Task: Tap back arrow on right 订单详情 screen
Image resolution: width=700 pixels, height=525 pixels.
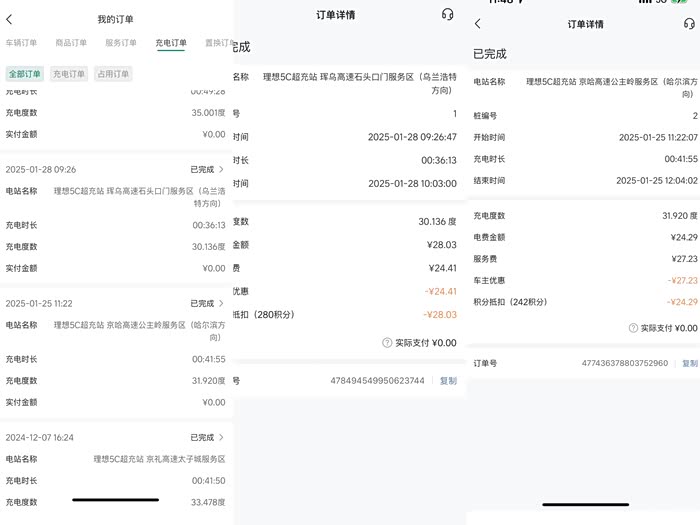Action: coord(478,24)
